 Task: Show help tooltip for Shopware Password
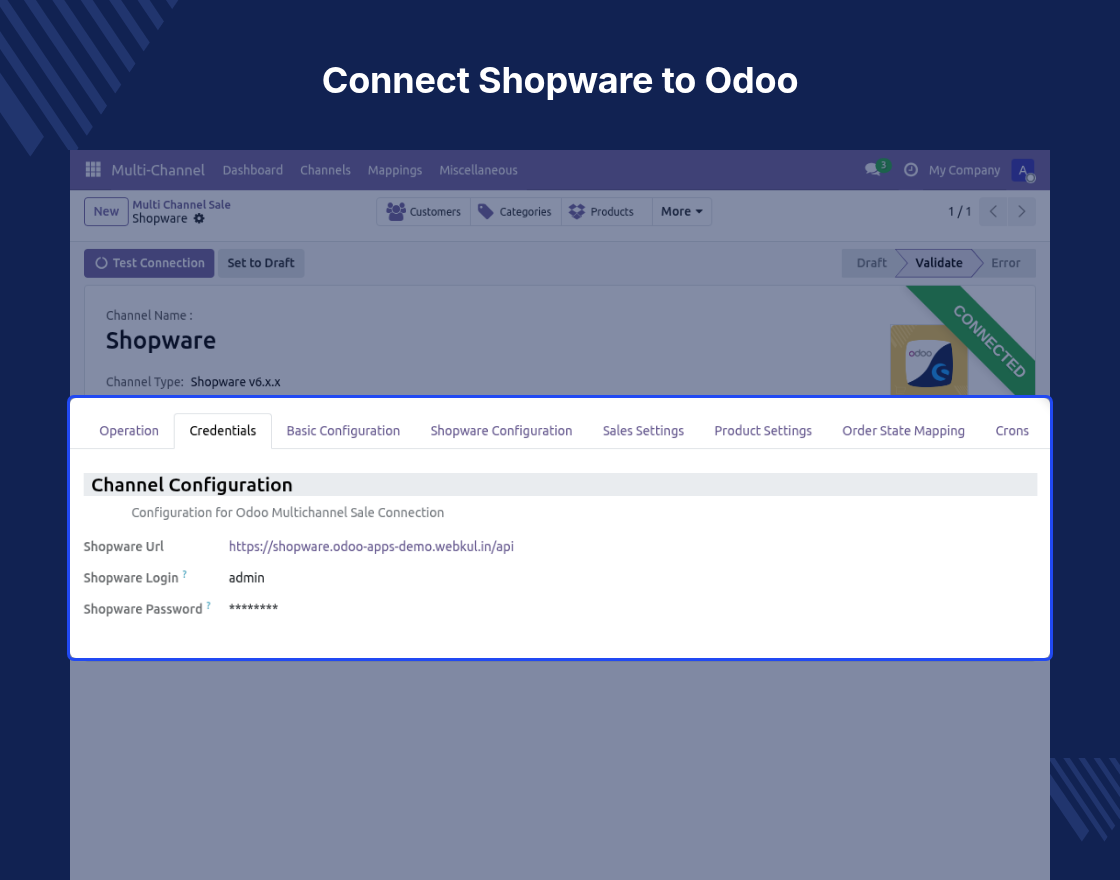(x=209, y=605)
